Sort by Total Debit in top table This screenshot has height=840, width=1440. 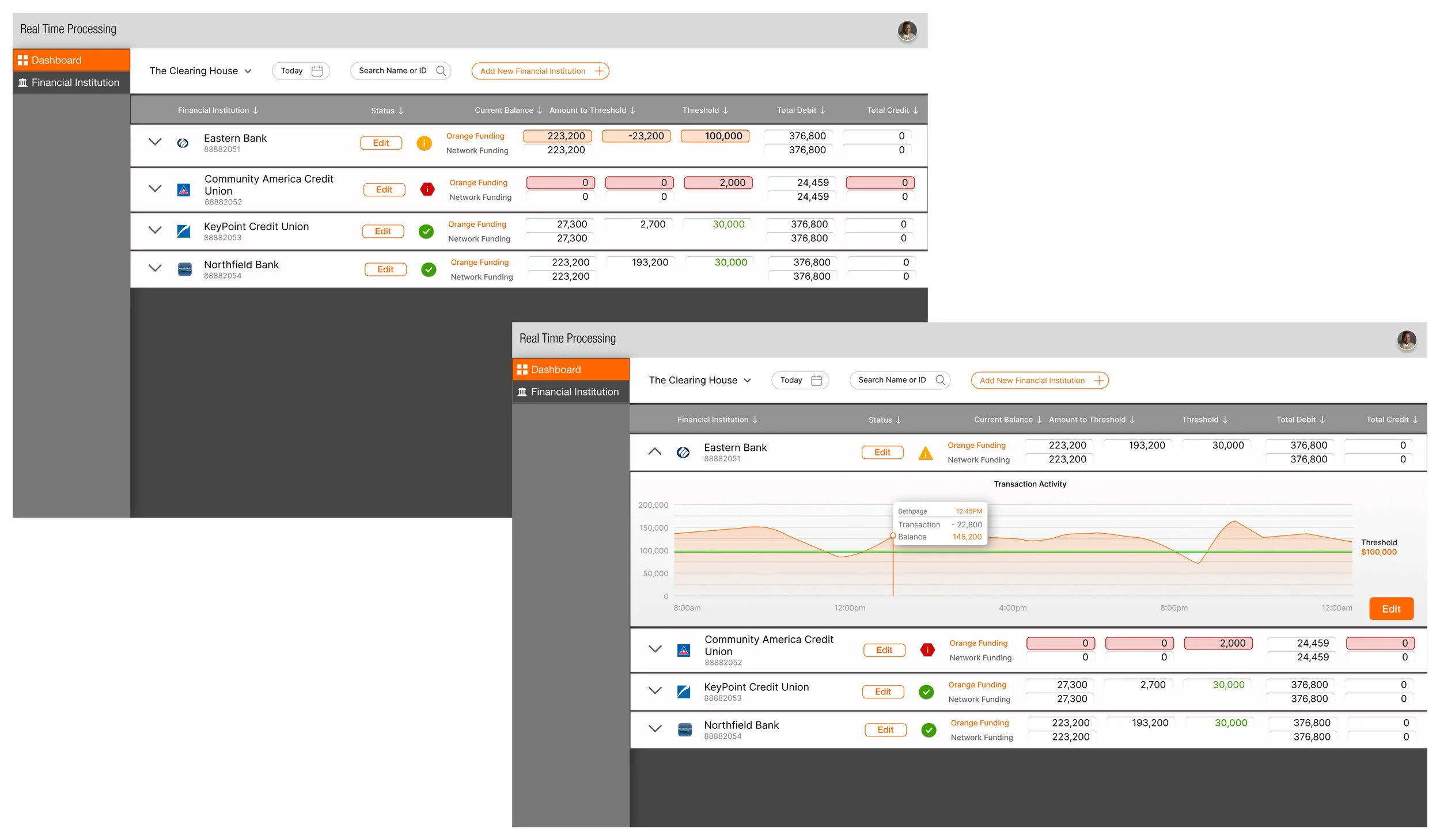pyautogui.click(x=801, y=111)
